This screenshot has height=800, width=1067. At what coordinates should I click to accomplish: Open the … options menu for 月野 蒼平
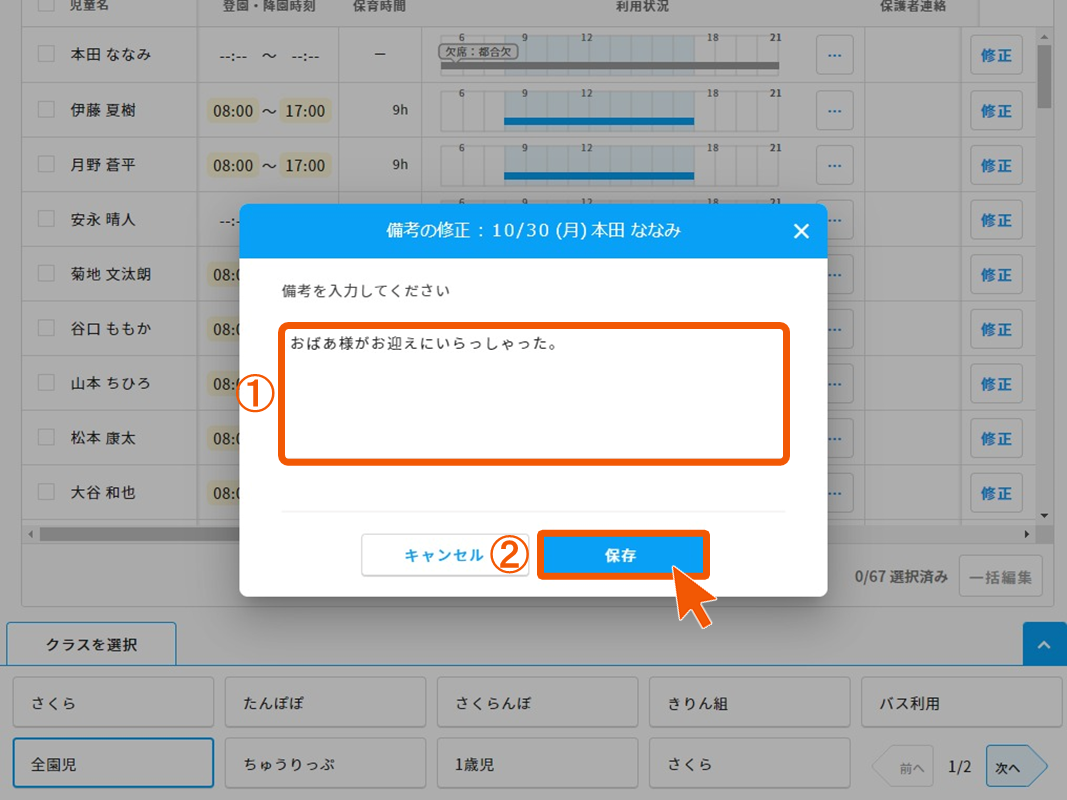tap(835, 164)
